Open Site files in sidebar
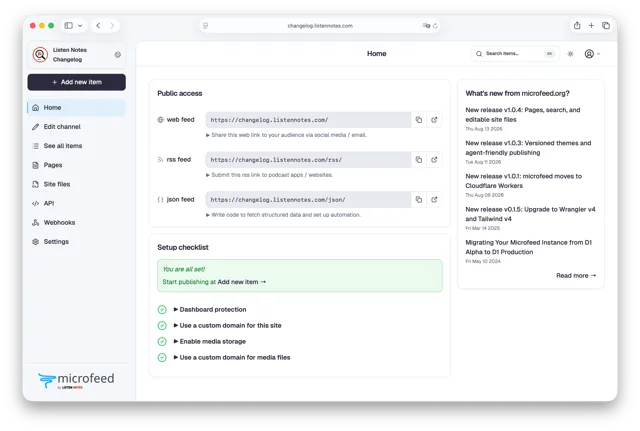 point(77,184)
